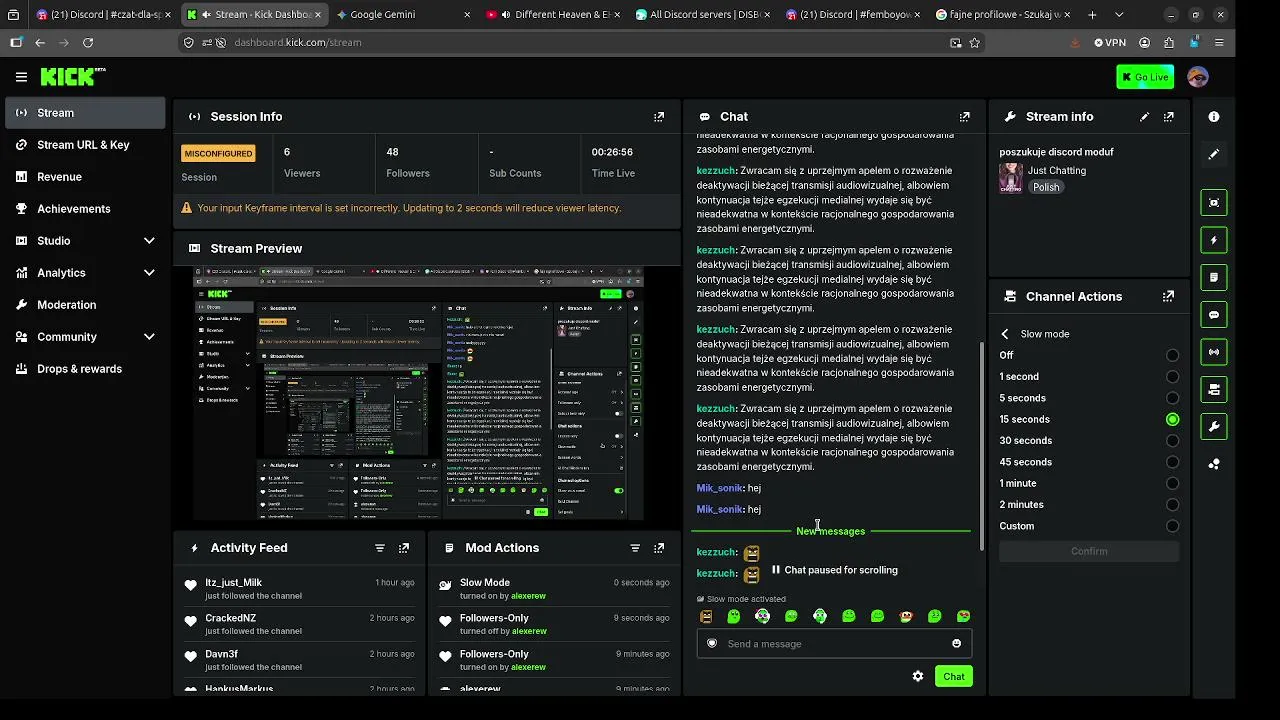This screenshot has width=1280, height=720.
Task: Open alexerew's profile in Slow Mode entry
Action: (x=528, y=596)
